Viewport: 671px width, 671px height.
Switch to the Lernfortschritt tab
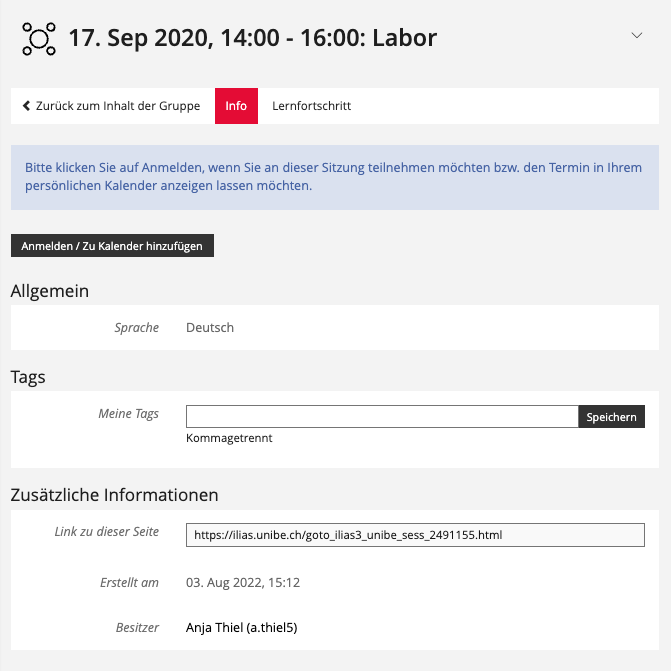pyautogui.click(x=311, y=106)
